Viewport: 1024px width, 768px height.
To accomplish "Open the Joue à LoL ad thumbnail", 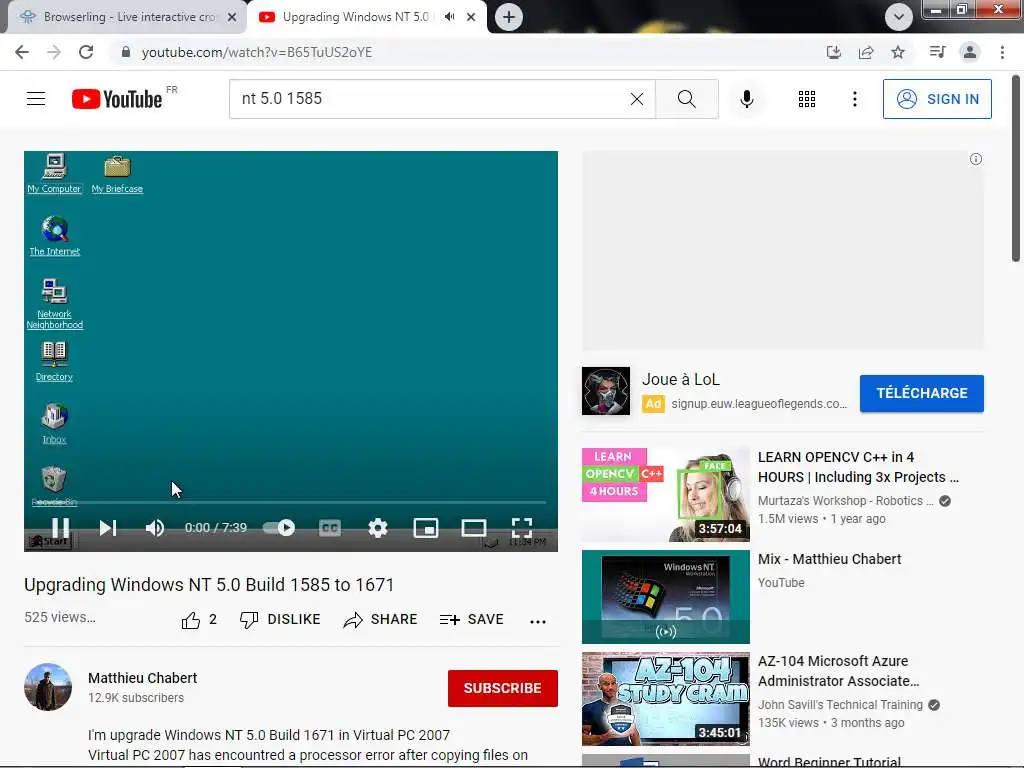I will click(605, 391).
